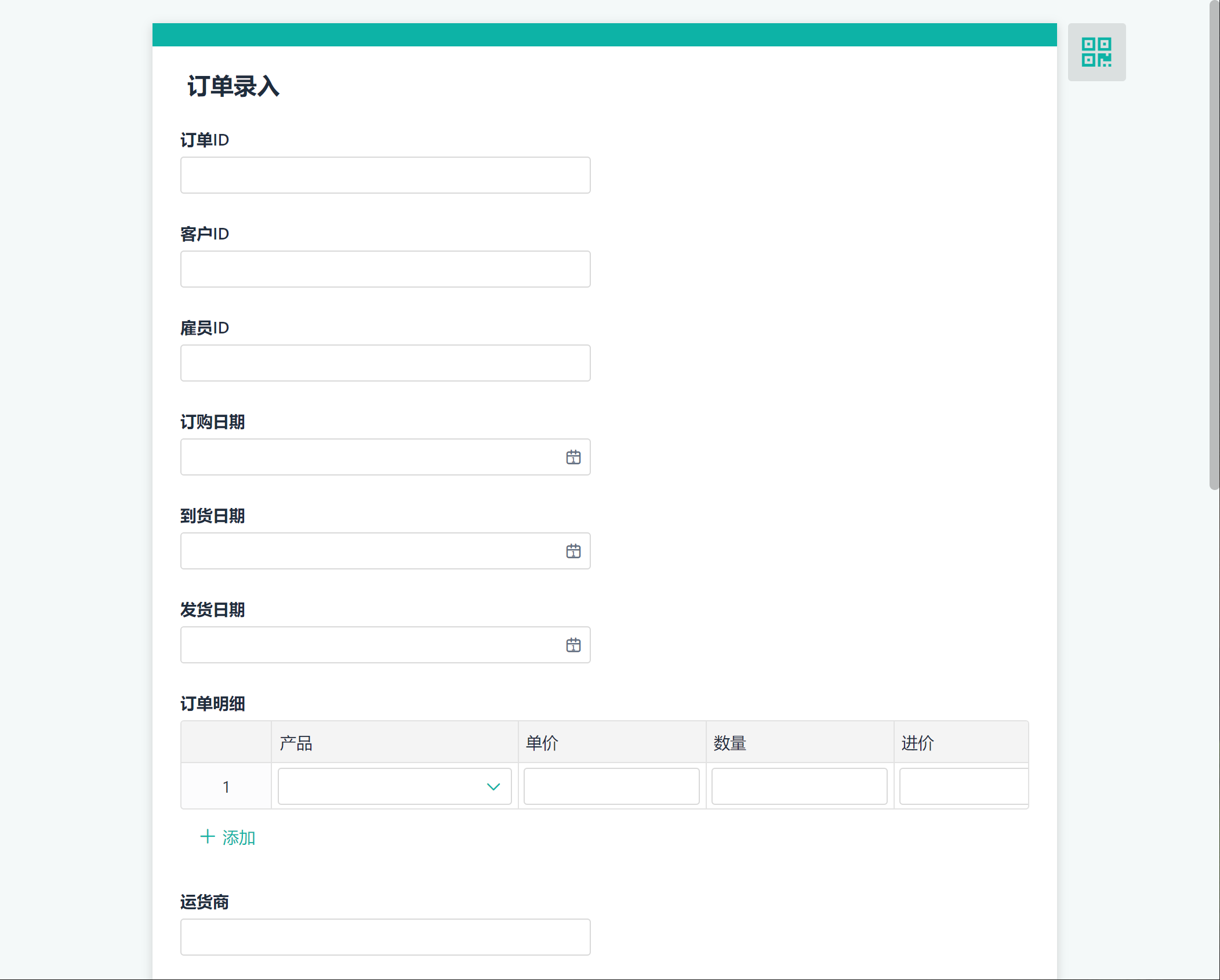Focus the 订单ID input field
Image resolution: width=1220 pixels, height=980 pixels.
385,175
